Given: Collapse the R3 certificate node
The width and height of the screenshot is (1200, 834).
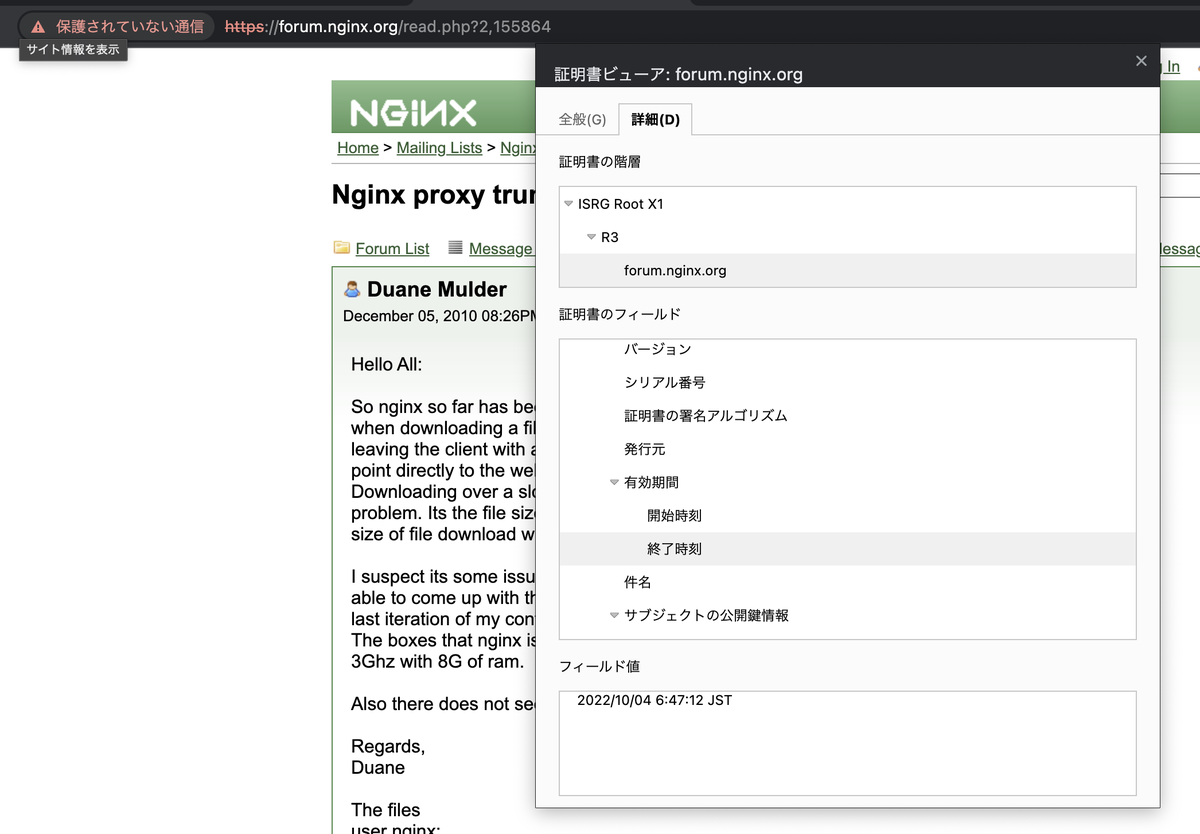Looking at the screenshot, I should click(x=591, y=237).
